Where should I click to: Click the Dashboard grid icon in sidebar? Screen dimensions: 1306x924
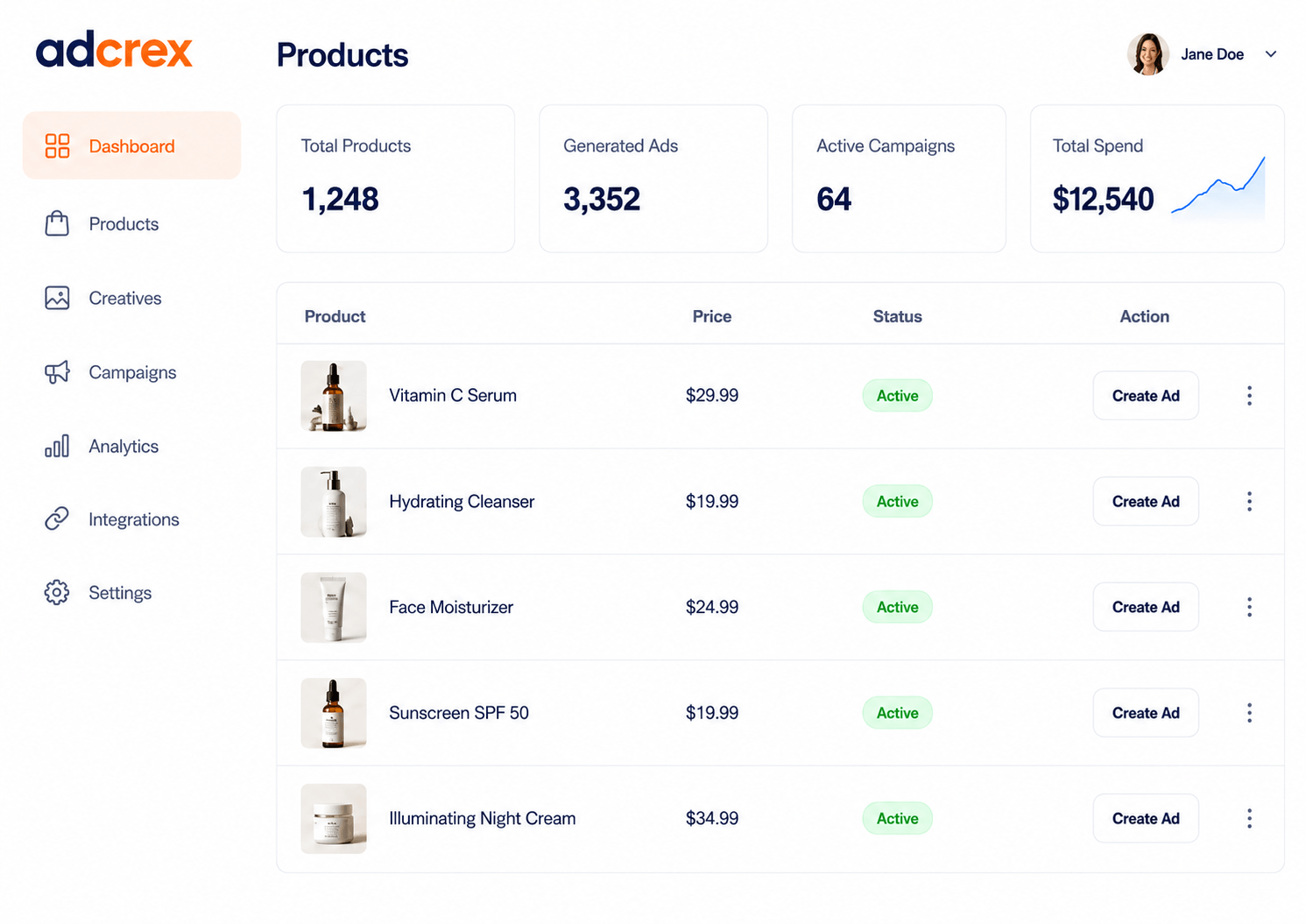pyautogui.click(x=57, y=145)
